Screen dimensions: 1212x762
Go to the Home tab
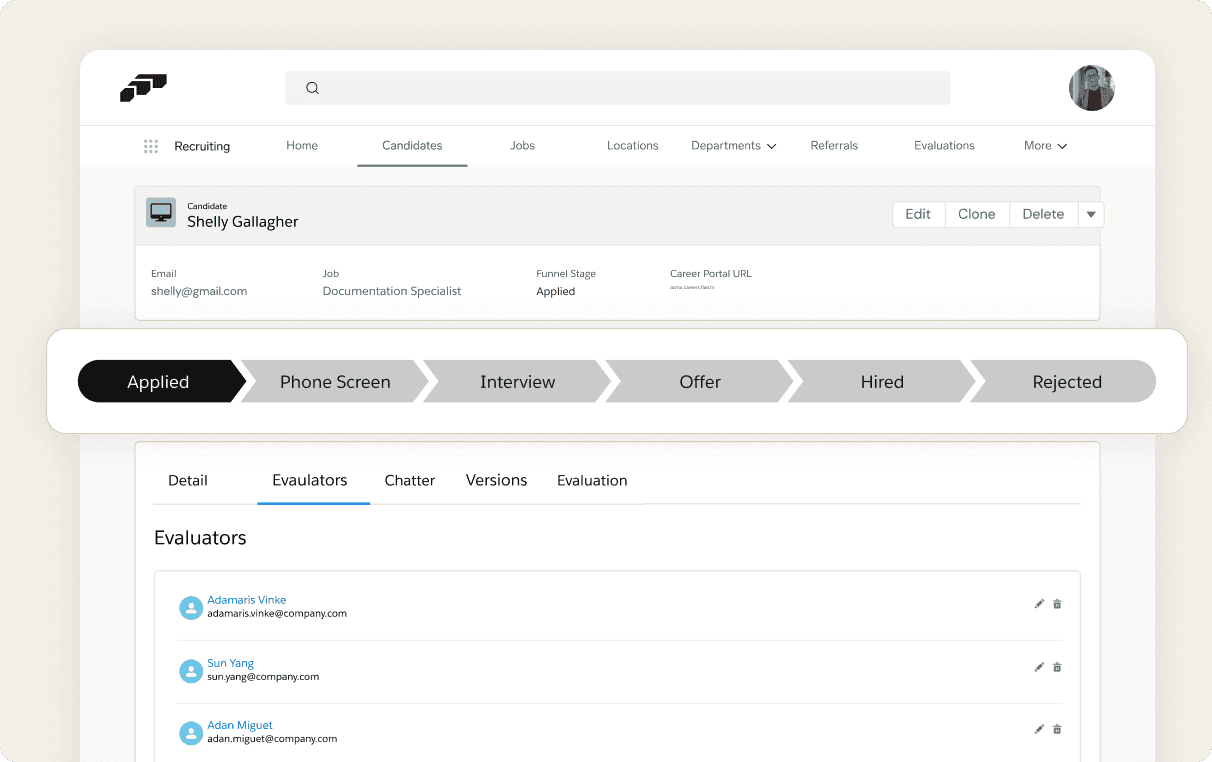coord(302,146)
